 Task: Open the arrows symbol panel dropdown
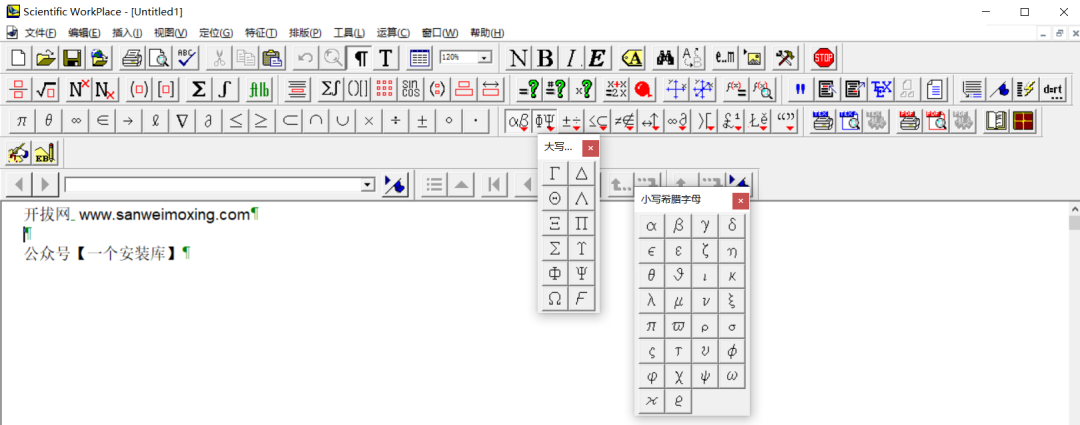[x=652, y=121]
